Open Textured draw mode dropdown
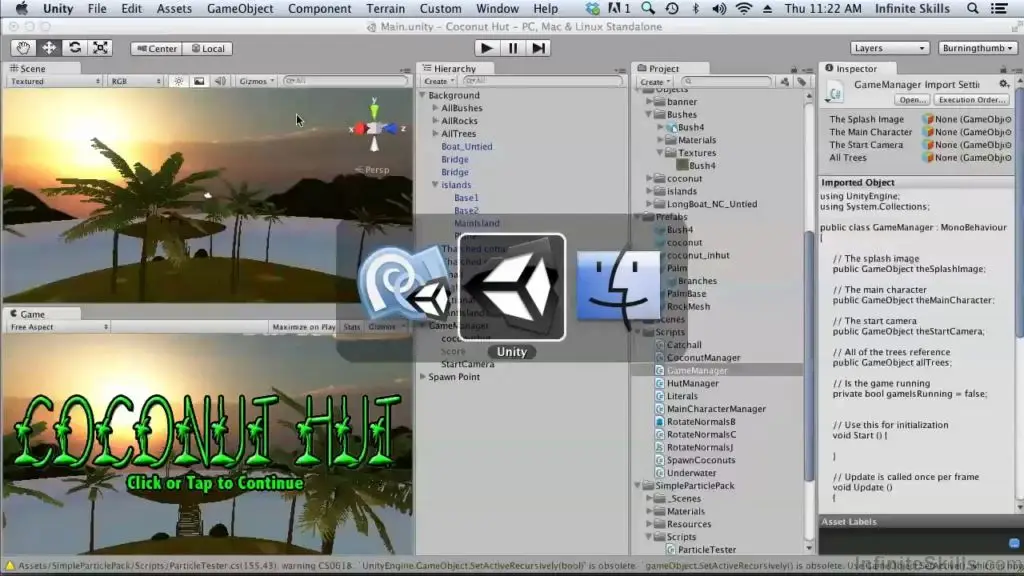 point(55,81)
